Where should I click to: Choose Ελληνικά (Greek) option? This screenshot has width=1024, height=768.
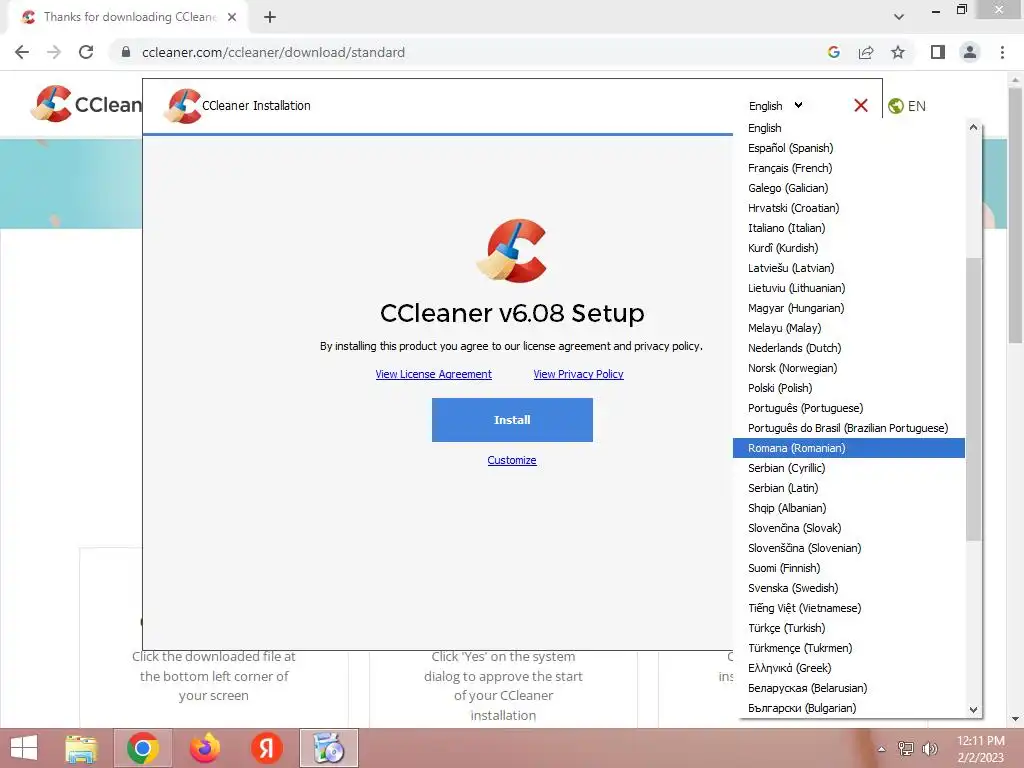tap(848, 668)
